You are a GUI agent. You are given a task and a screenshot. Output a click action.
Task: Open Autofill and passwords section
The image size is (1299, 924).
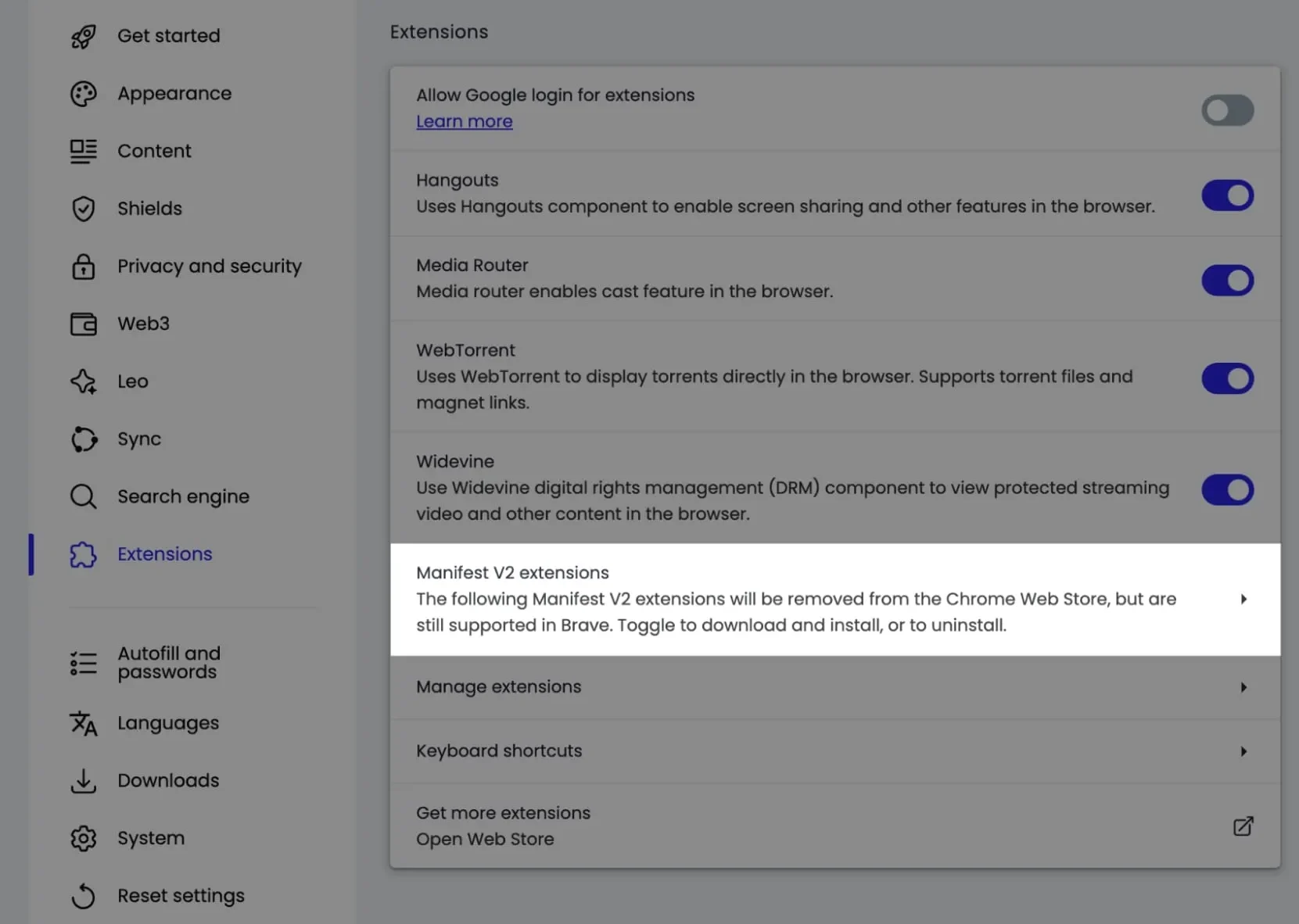[x=169, y=663]
